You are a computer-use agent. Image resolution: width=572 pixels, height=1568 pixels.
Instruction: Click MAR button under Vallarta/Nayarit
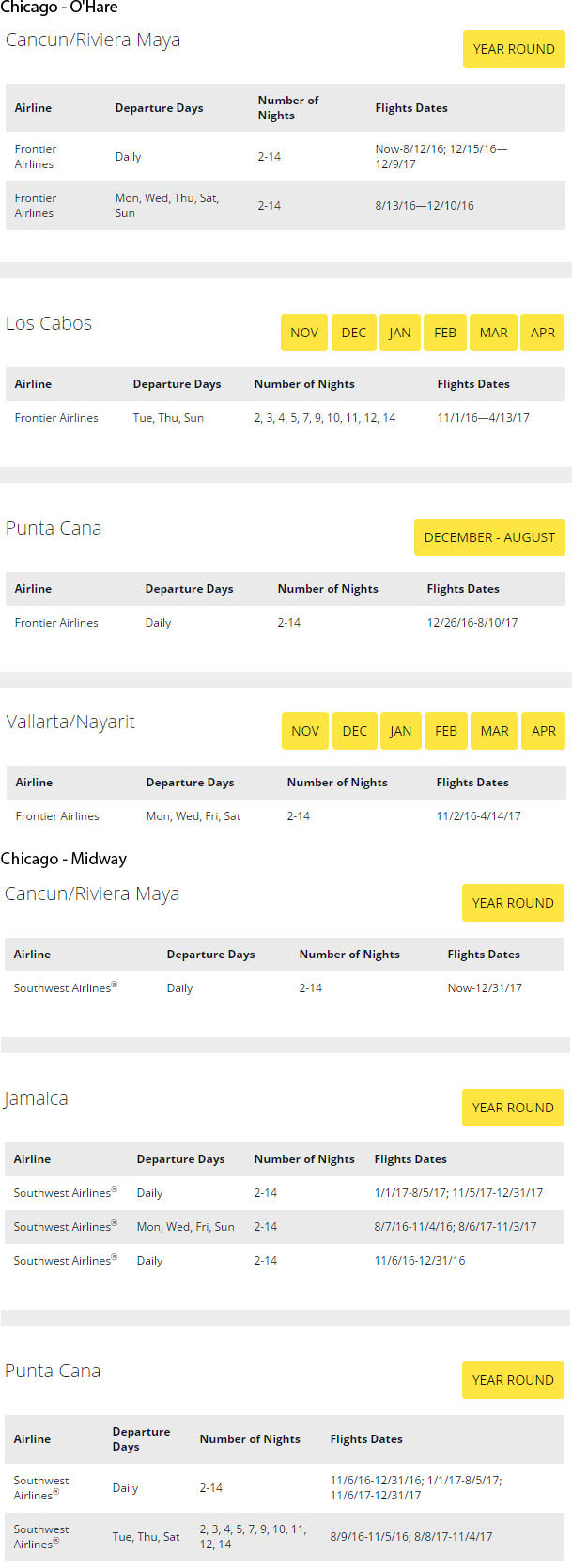(494, 731)
